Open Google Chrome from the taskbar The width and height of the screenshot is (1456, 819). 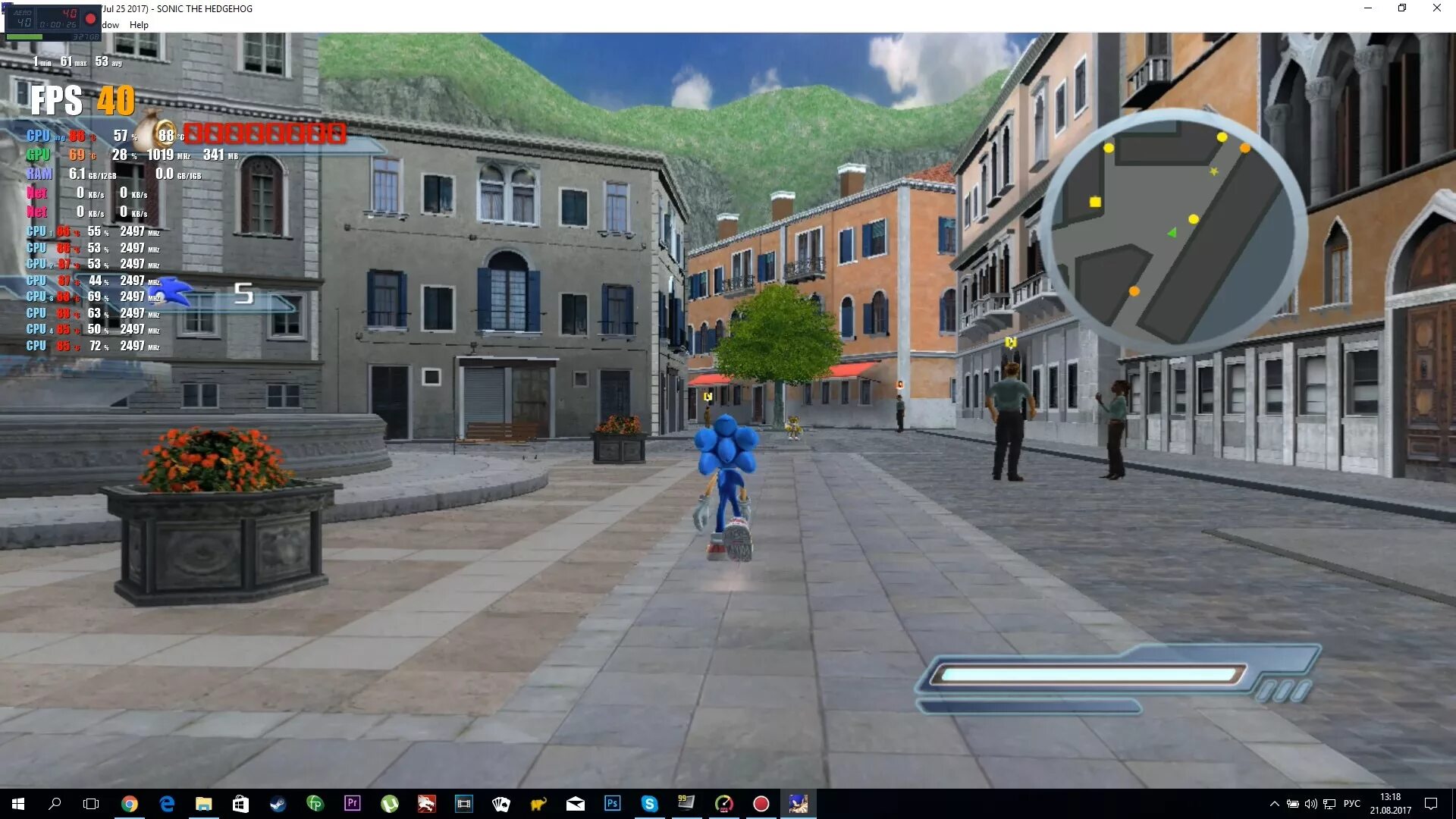130,804
